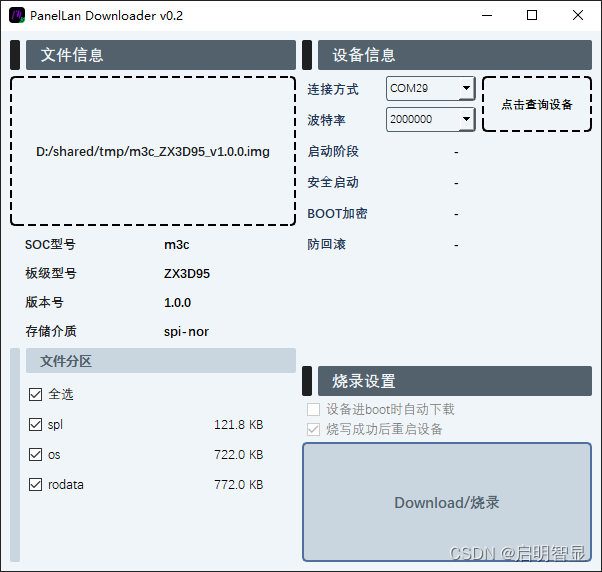Click the 121.8 KB size text
Viewport: 602px width, 572px height.
[x=238, y=425]
